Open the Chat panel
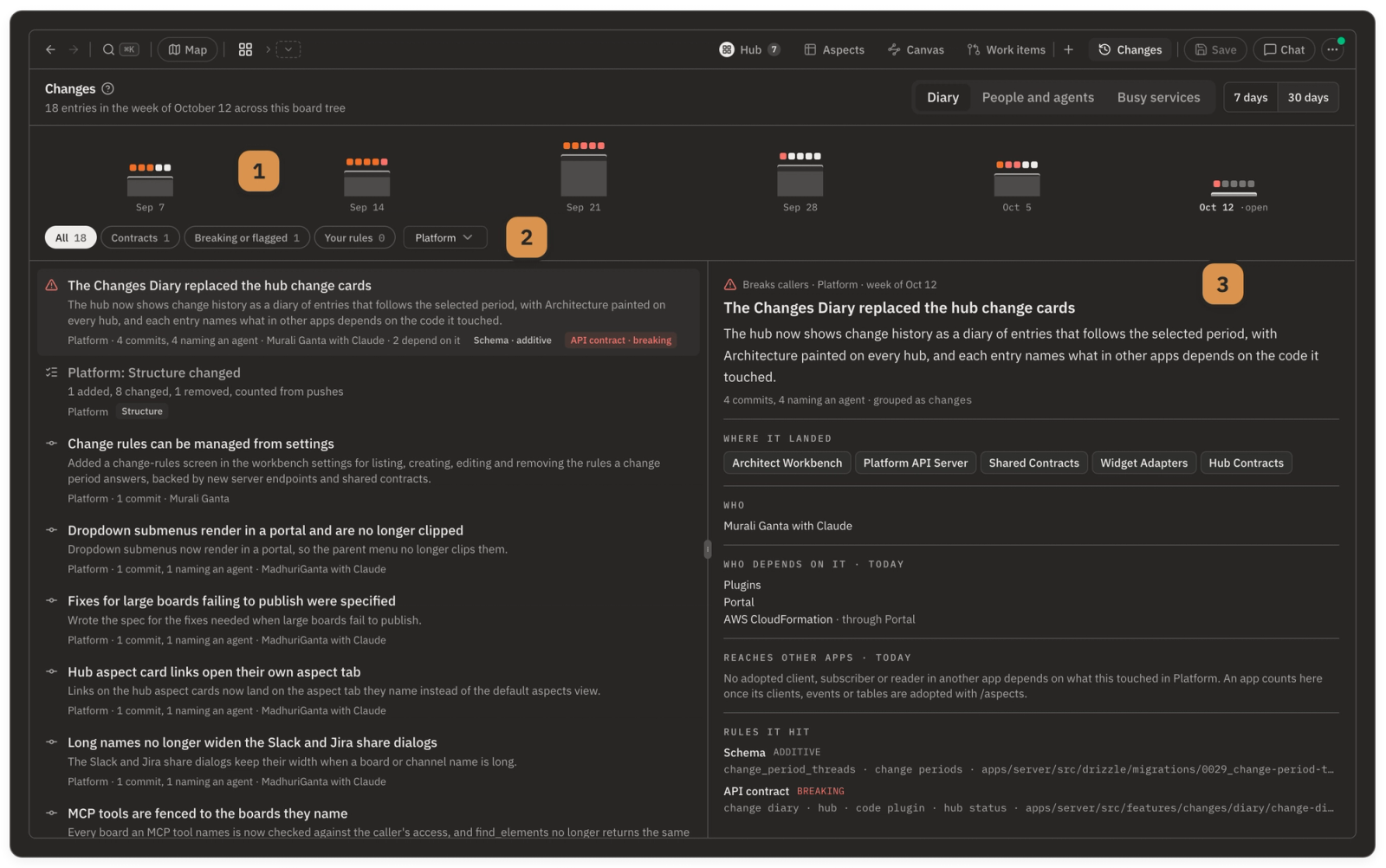Image resolution: width=1386 pixels, height=868 pixels. point(1284,49)
